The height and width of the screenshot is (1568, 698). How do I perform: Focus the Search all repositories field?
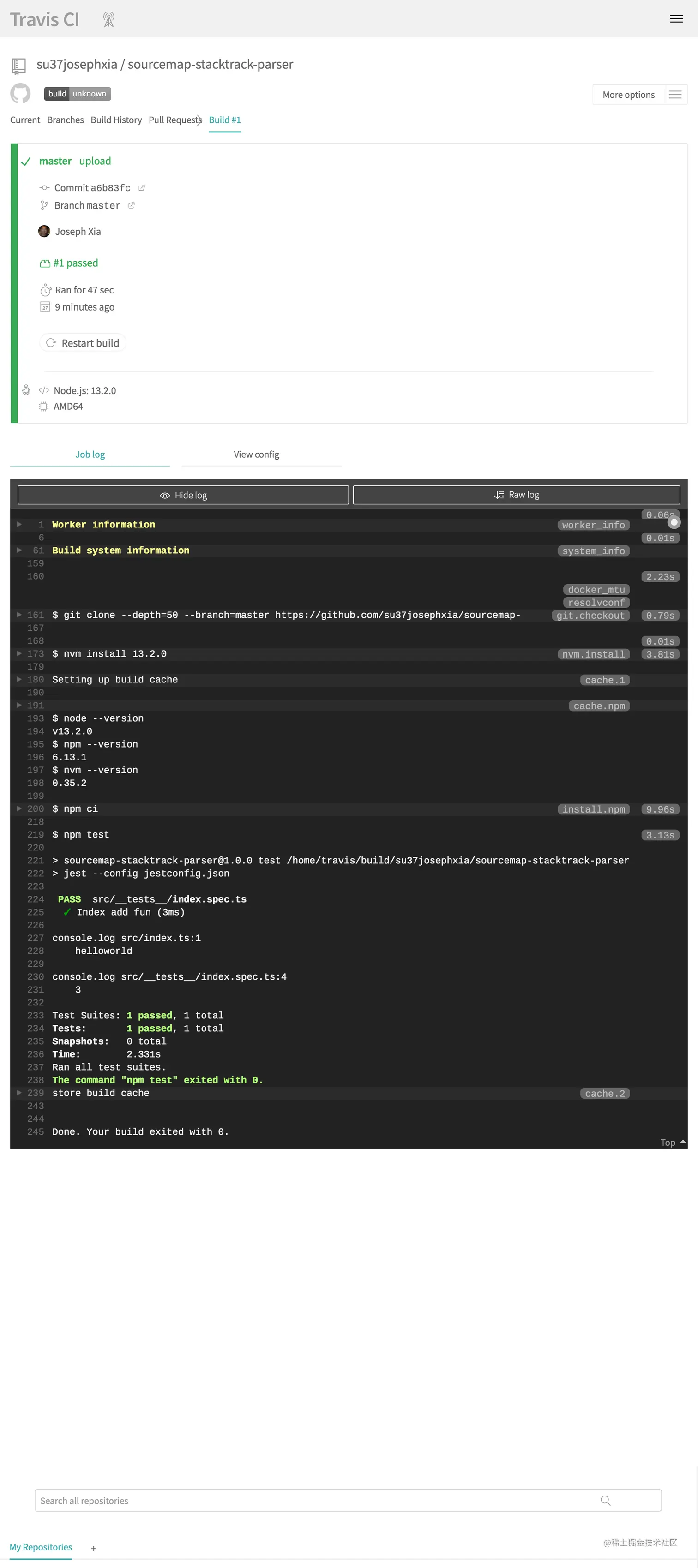(348, 1501)
